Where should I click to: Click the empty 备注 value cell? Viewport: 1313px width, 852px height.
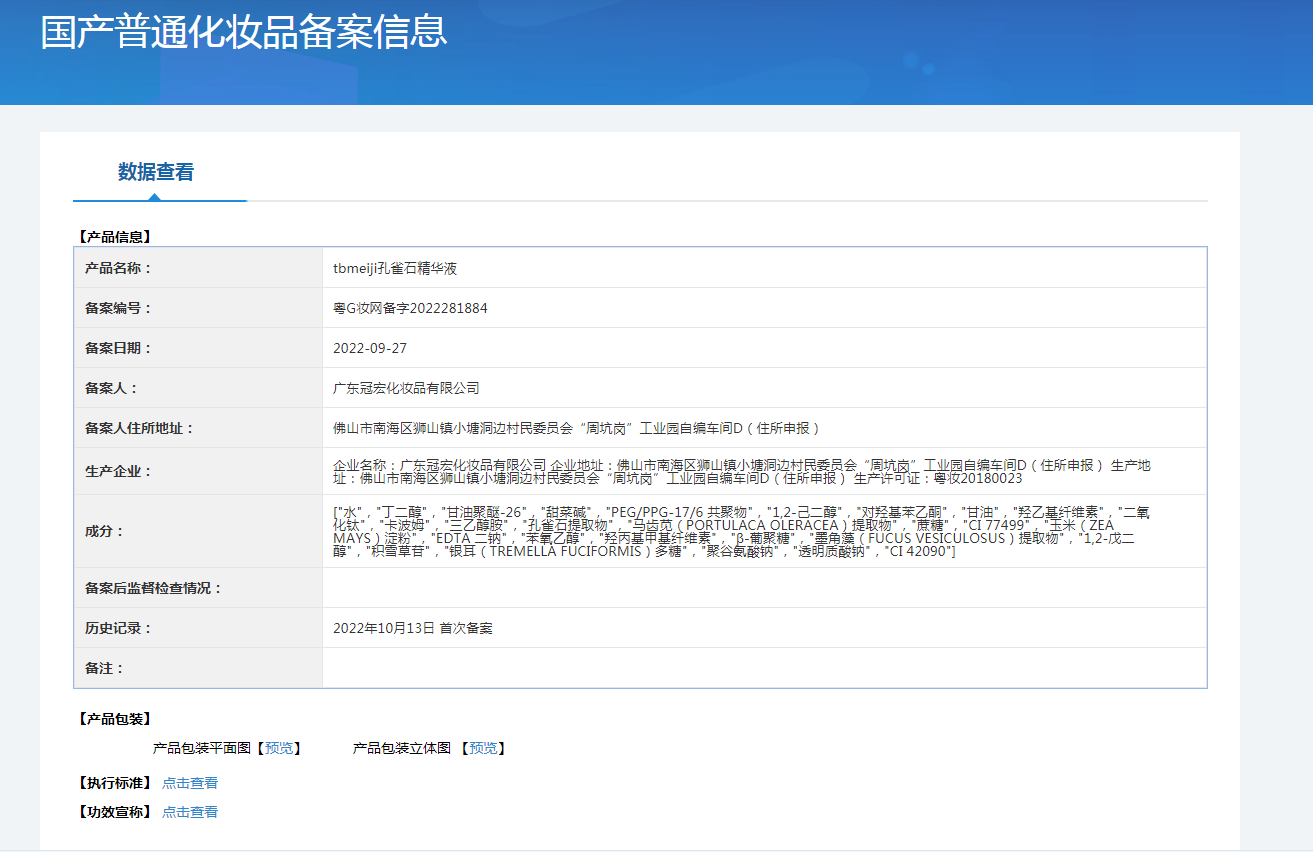[764, 668]
